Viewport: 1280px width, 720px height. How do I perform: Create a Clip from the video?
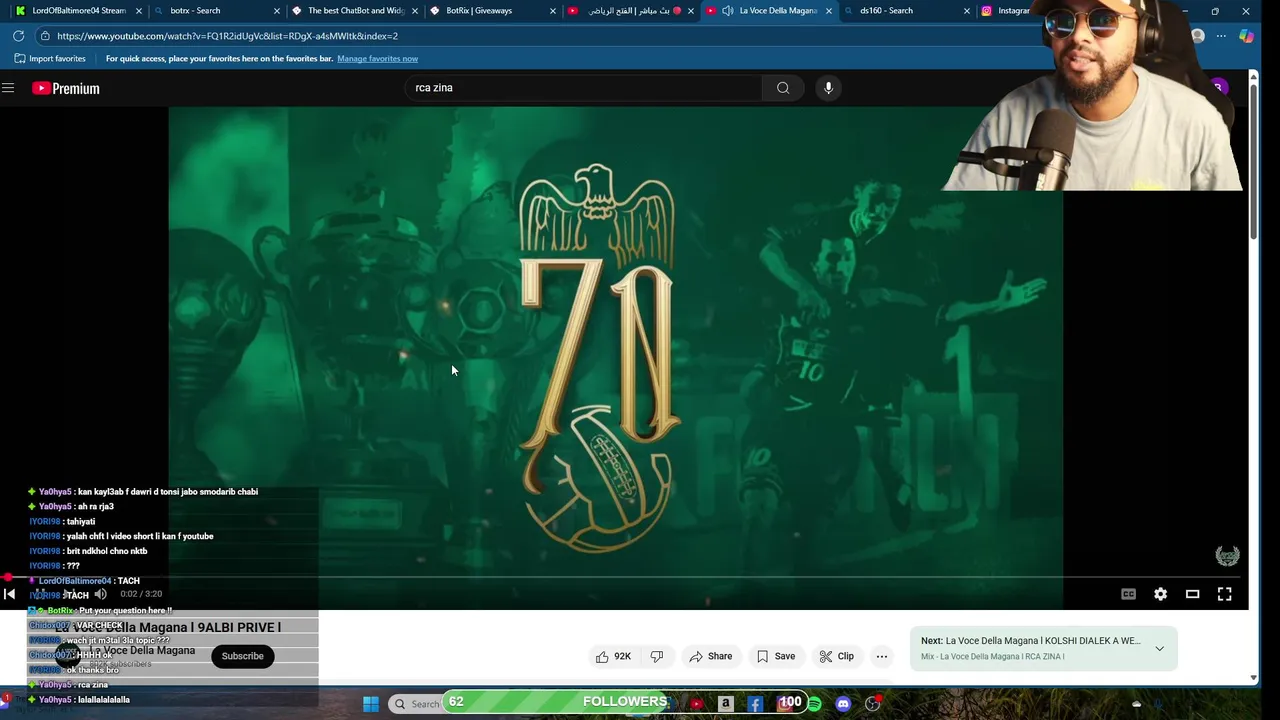point(837,656)
